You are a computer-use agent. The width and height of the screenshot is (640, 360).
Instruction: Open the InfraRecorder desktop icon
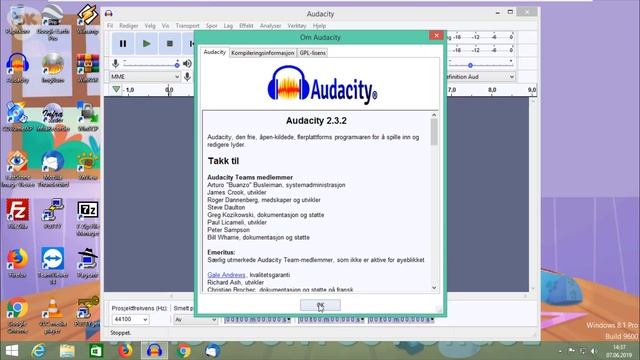tap(53, 117)
